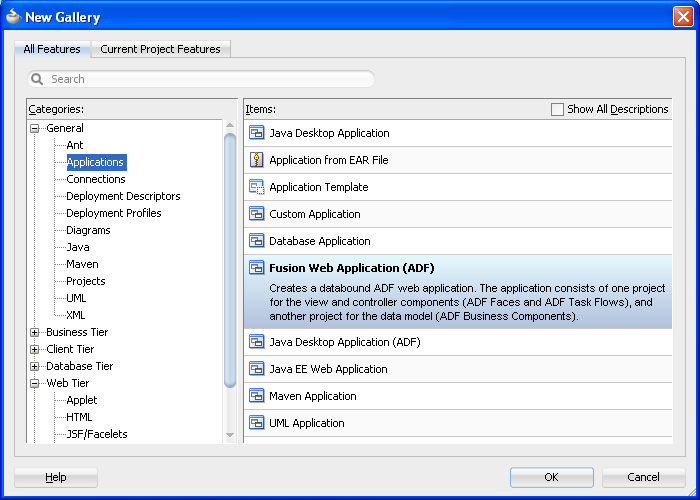Choose Custom Application item text
The height and width of the screenshot is (500, 700).
(x=315, y=214)
